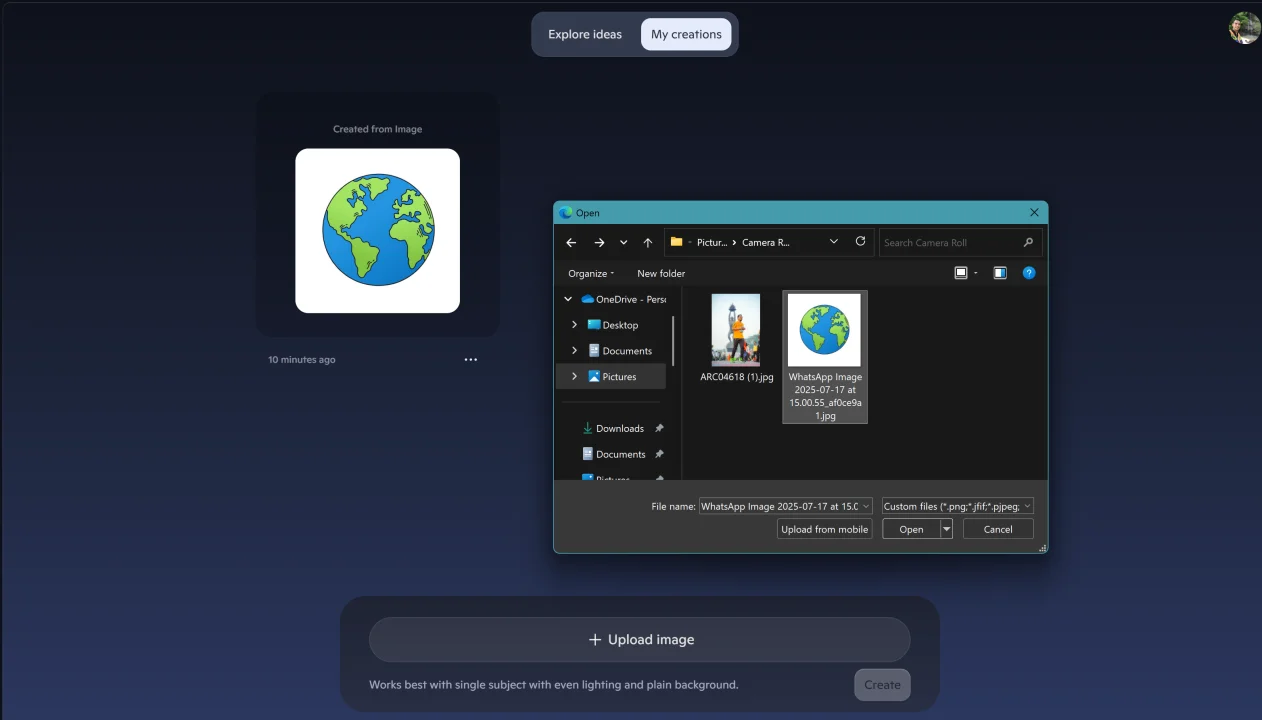
Task: Click the ARC04618 (1).jpg file name
Action: 737,377
